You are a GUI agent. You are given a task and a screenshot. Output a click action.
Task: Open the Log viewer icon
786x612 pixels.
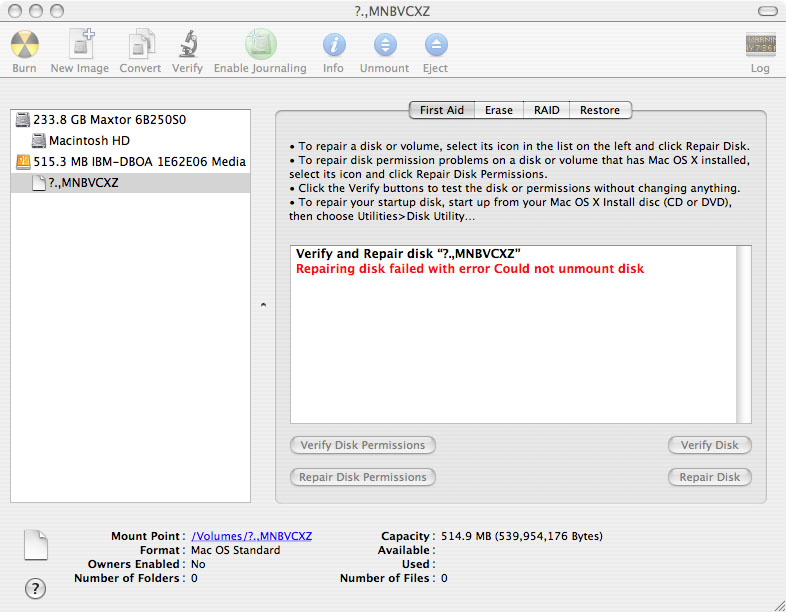pyautogui.click(x=760, y=44)
